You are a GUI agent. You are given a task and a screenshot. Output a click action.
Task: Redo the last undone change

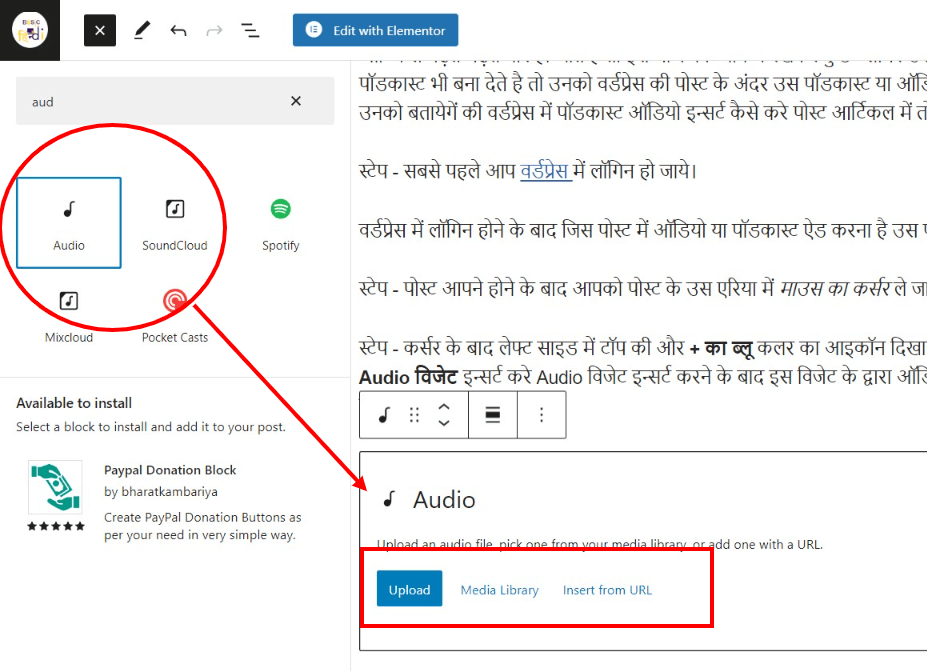214,30
